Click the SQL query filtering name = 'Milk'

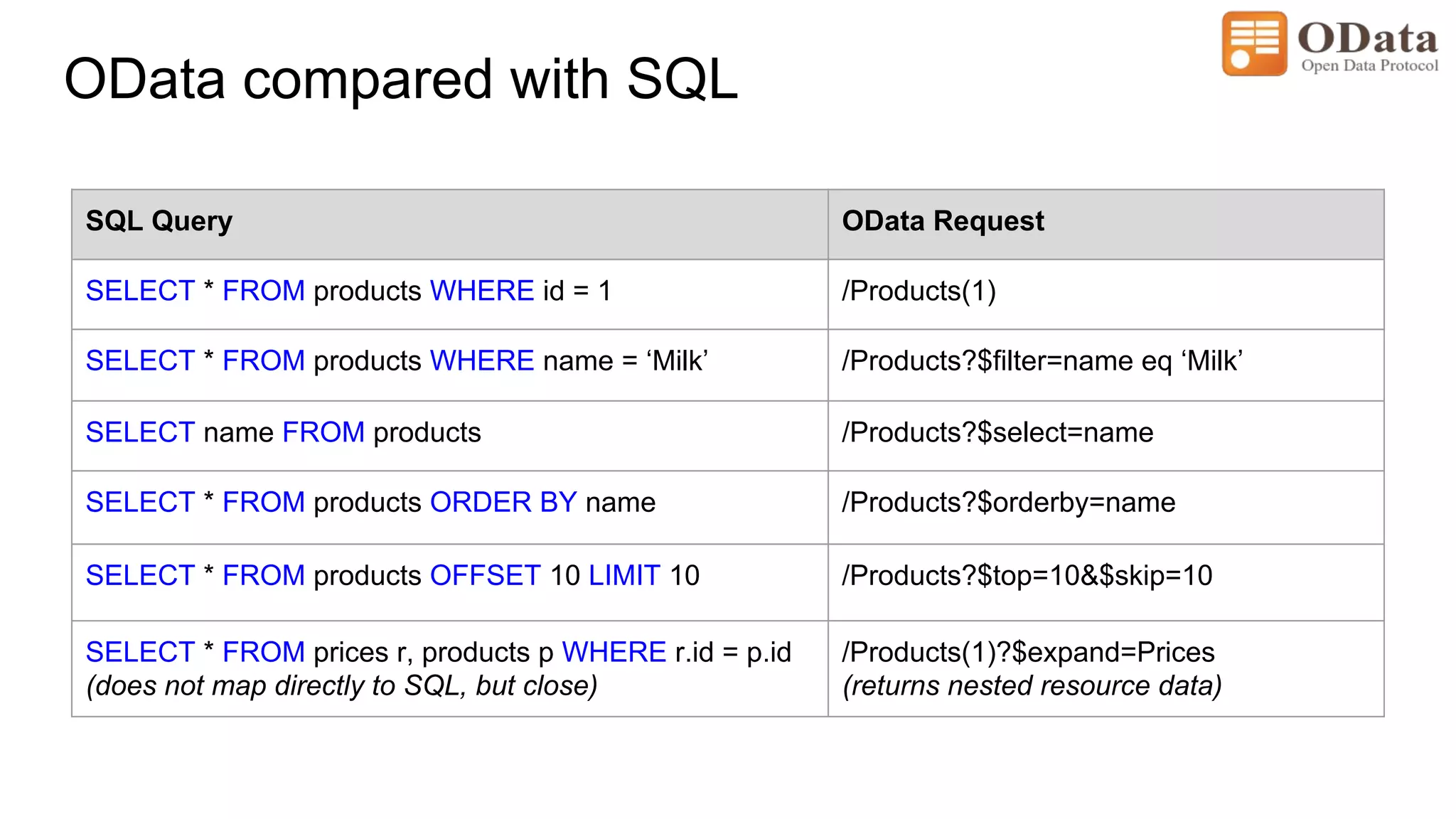click(x=397, y=361)
